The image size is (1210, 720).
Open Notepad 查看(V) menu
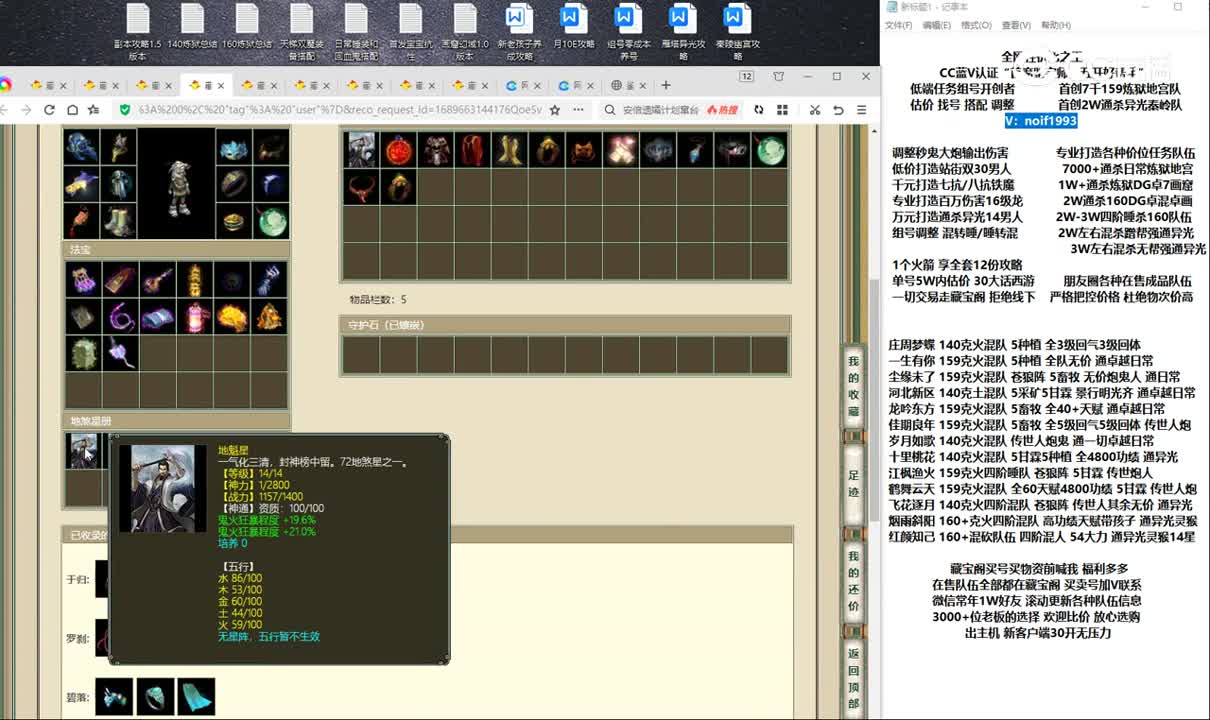(1016, 25)
